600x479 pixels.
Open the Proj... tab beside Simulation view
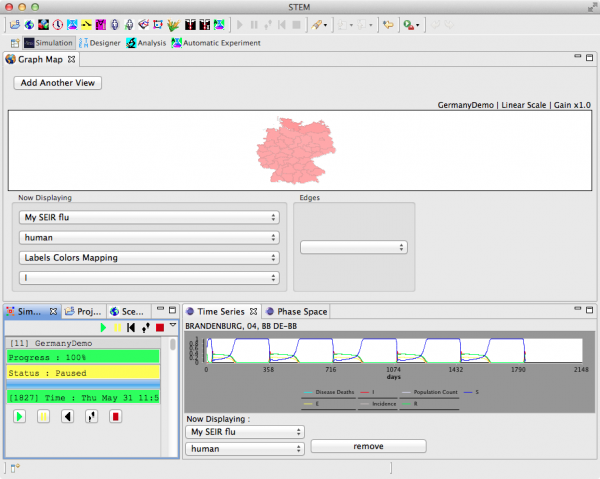[83, 312]
